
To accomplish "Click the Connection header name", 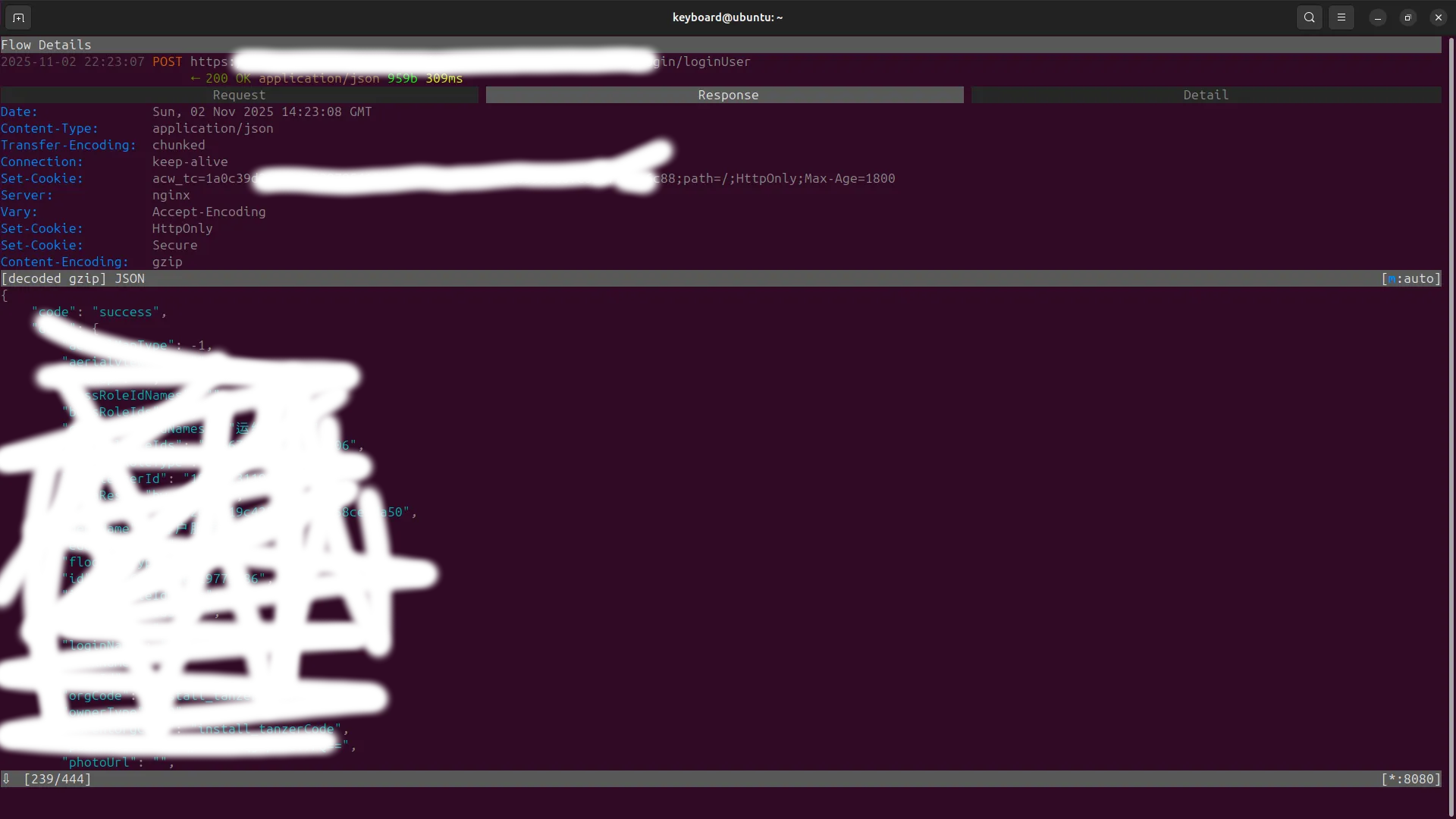I will pos(42,162).
